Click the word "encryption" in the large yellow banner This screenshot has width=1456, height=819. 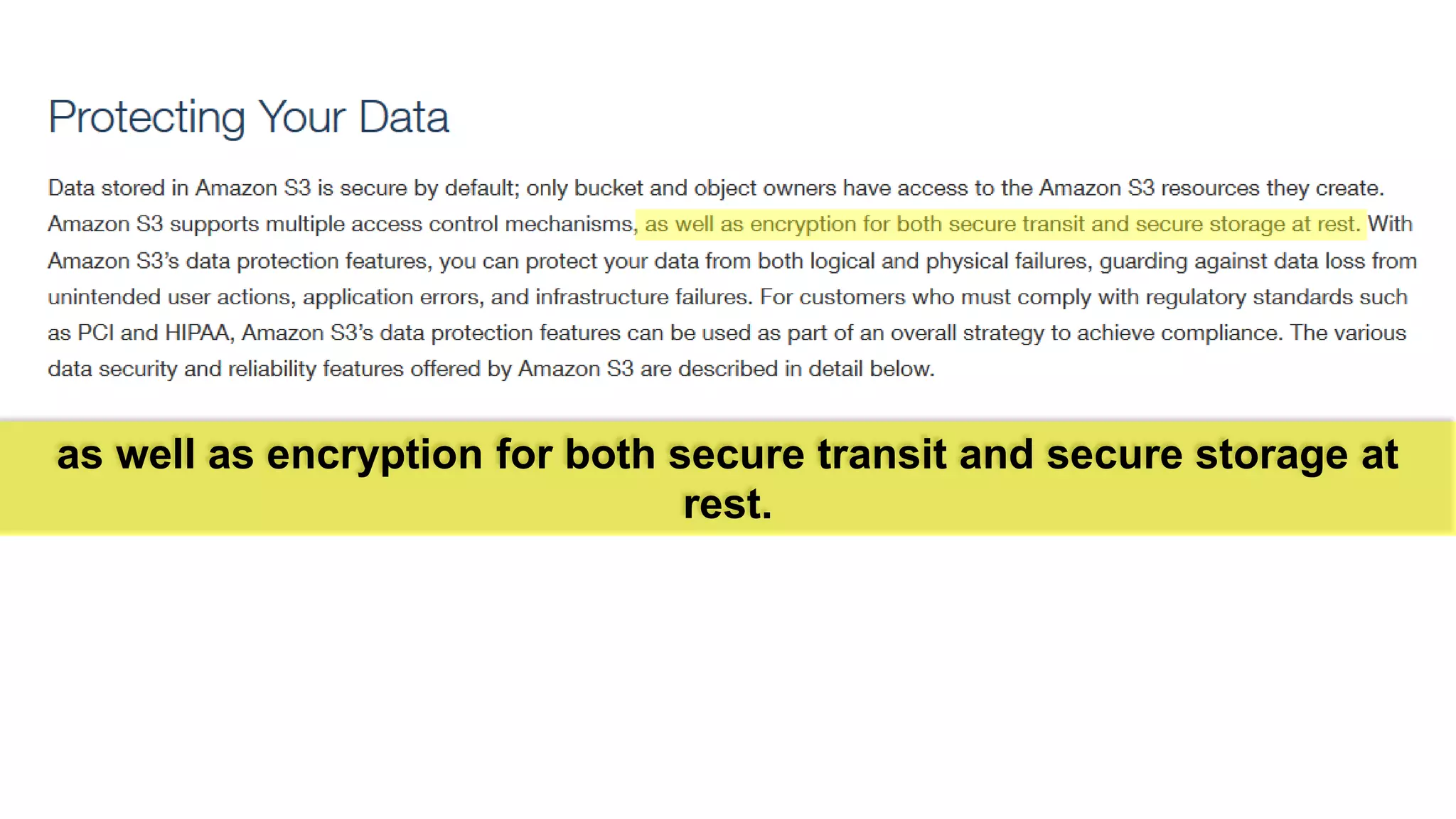374,454
